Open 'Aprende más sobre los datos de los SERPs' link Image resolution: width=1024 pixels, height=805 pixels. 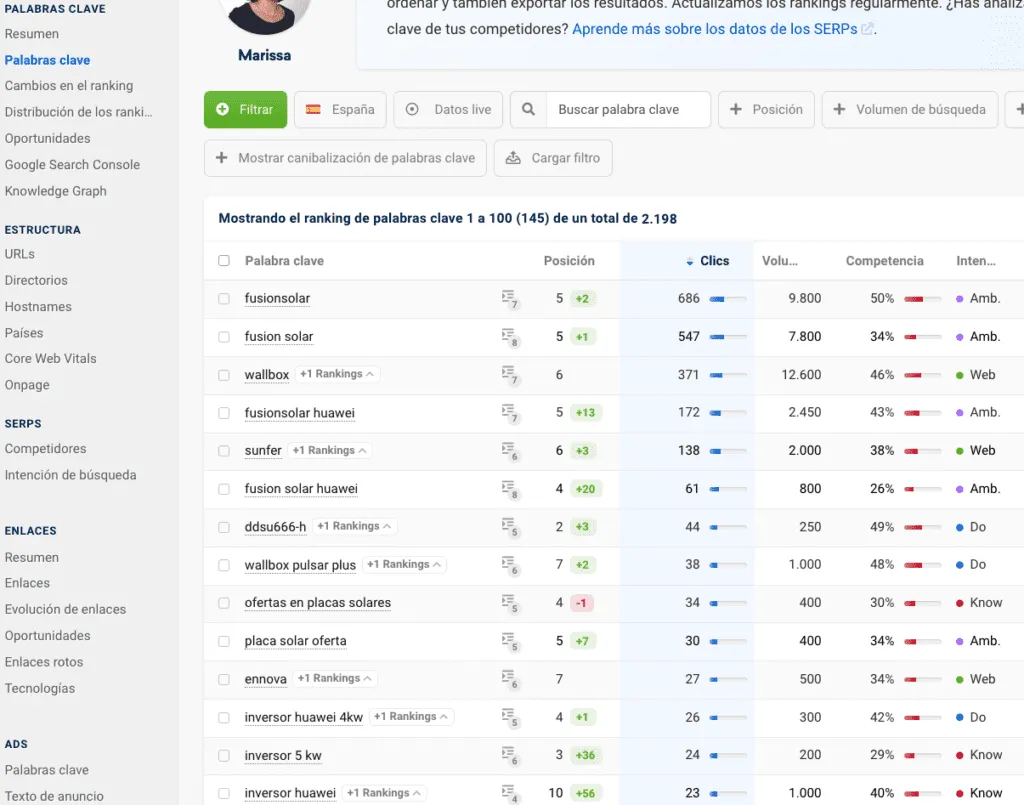(x=714, y=29)
